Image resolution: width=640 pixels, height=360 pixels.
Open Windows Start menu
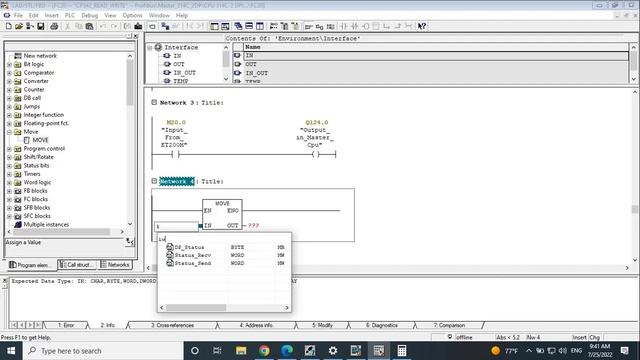[11, 351]
